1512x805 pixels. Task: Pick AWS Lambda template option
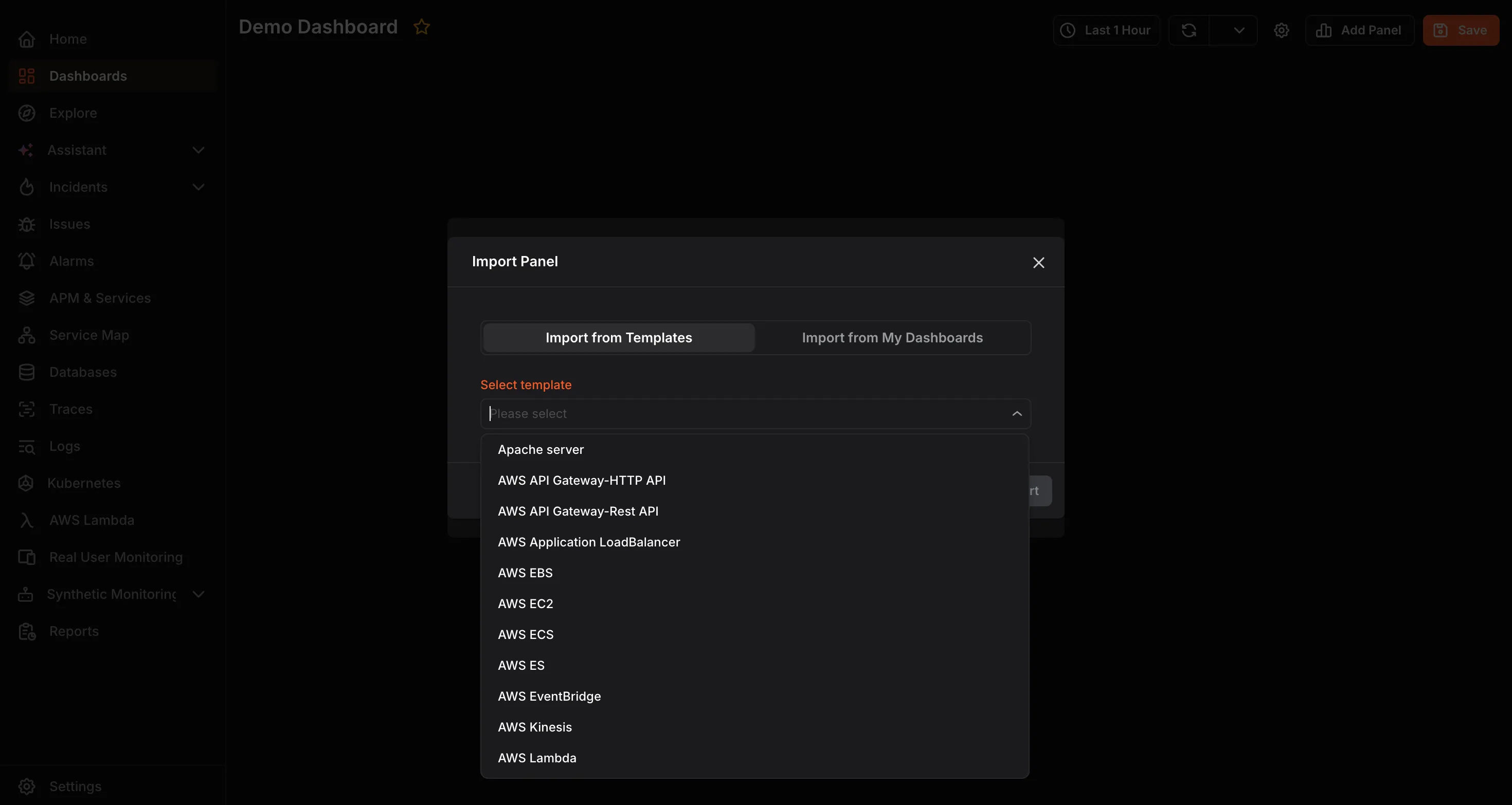tap(754, 758)
